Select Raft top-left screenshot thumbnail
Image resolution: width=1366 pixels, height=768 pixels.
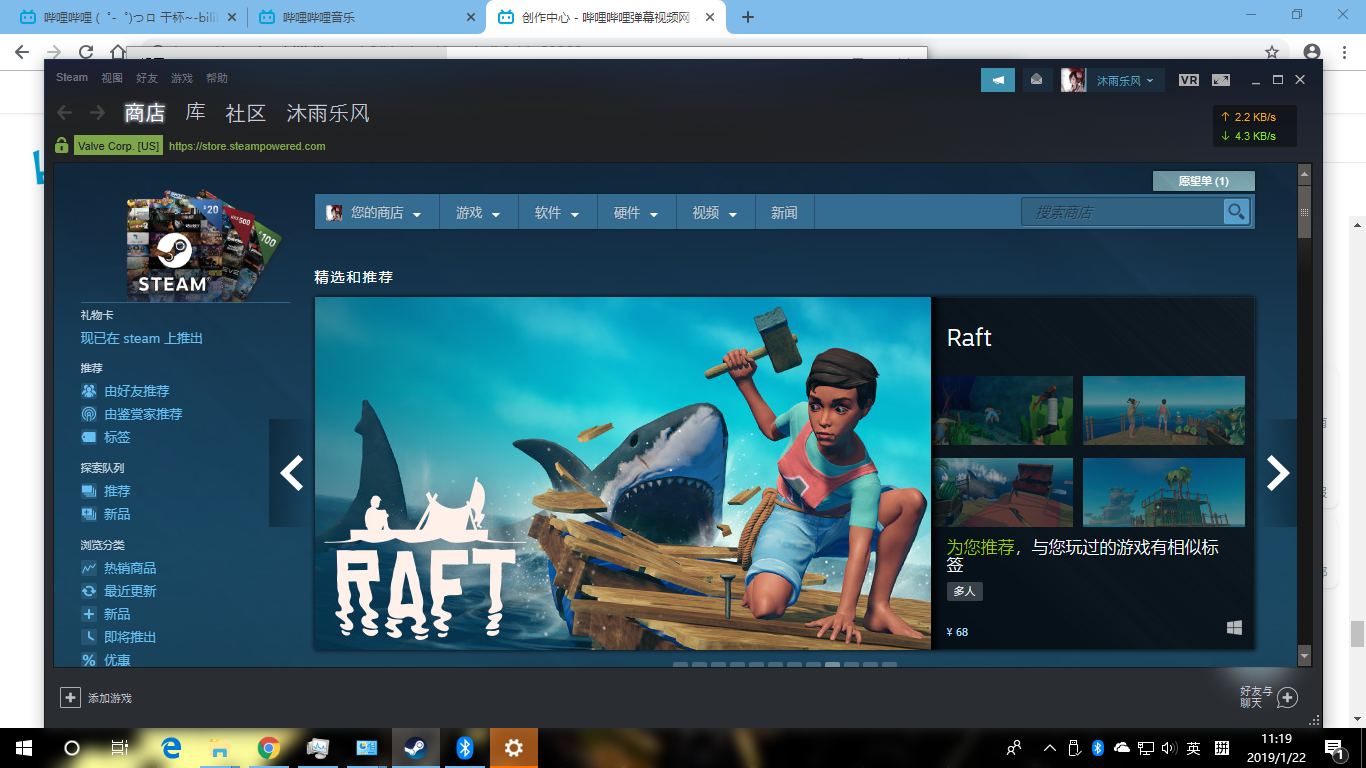(1003, 410)
